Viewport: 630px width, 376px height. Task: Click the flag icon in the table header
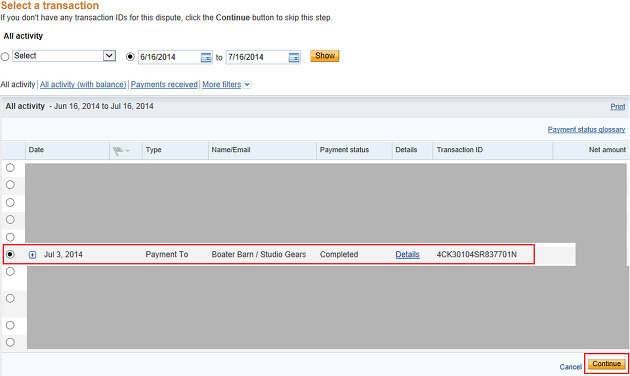(x=118, y=151)
